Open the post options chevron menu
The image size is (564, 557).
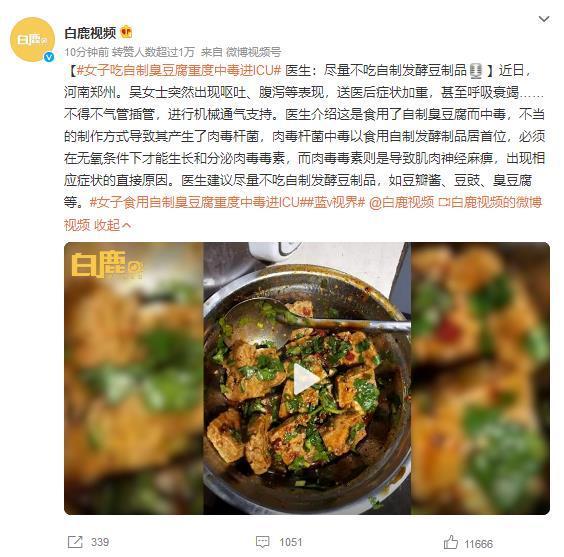click(x=543, y=19)
